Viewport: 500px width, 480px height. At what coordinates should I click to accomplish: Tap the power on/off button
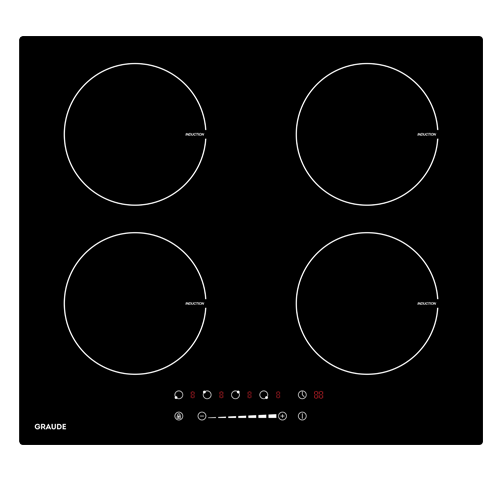(x=302, y=416)
